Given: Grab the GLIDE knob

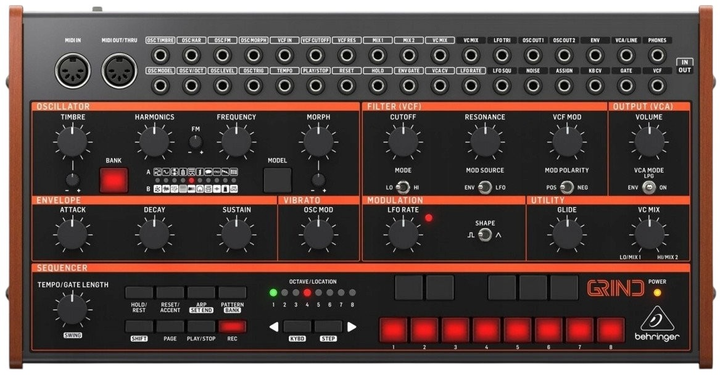Looking at the screenshot, I should 567,235.
